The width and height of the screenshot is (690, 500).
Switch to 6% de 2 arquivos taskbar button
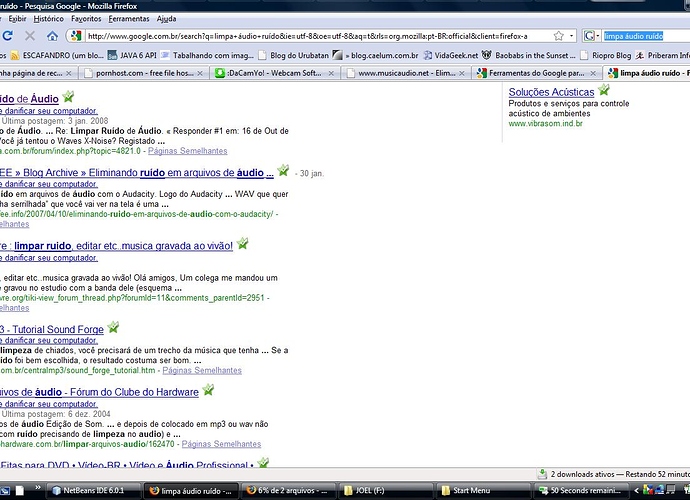pyautogui.click(x=289, y=490)
